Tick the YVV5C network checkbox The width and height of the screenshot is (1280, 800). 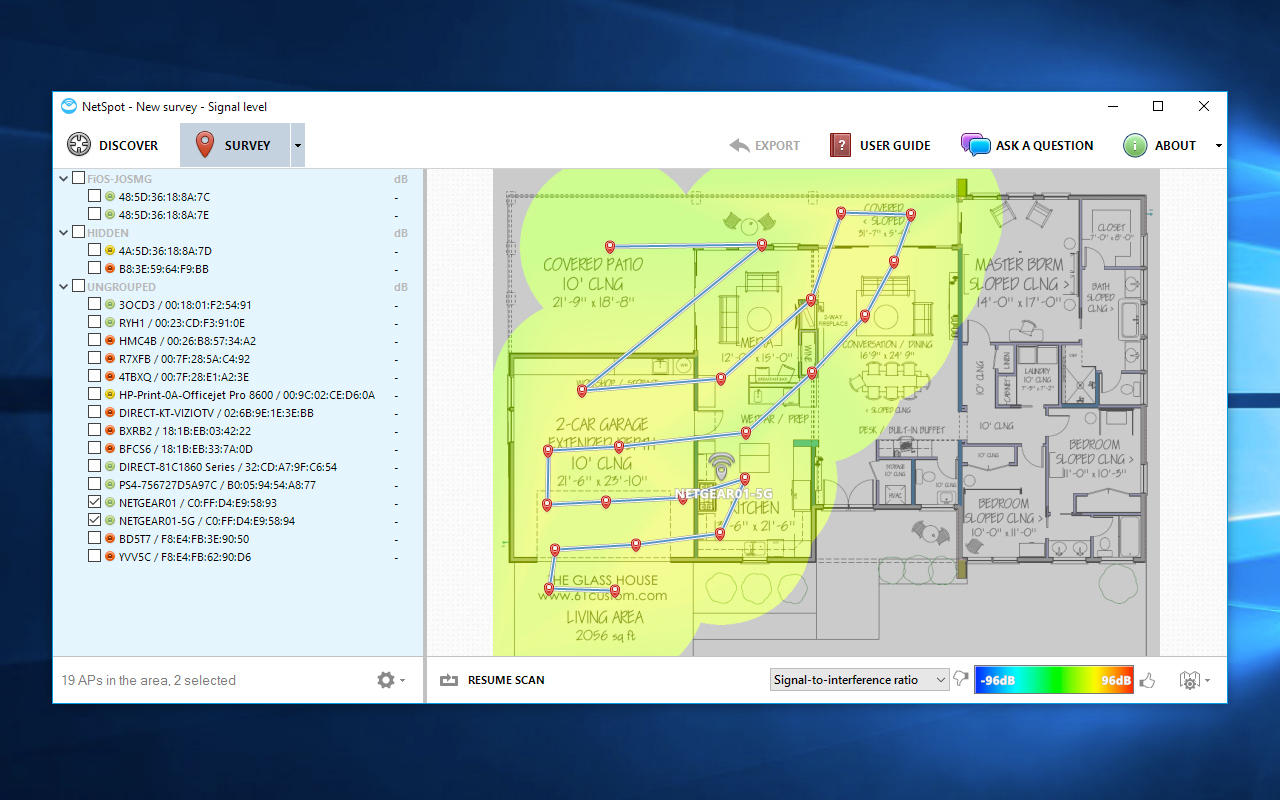(x=94, y=556)
